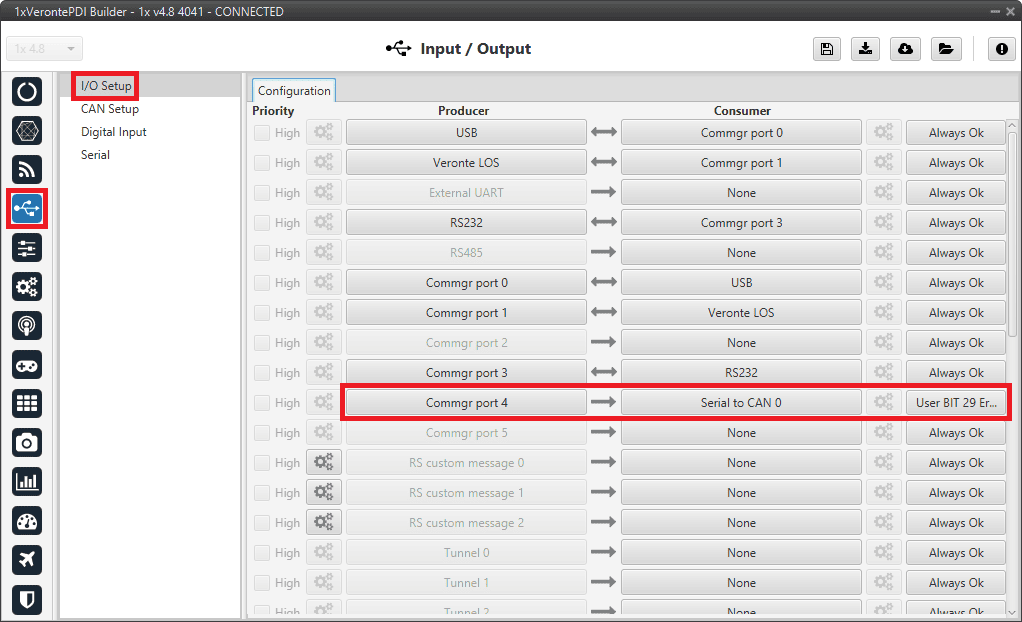
Task: Click the Veronte LOS producer button
Action: click(x=466, y=163)
